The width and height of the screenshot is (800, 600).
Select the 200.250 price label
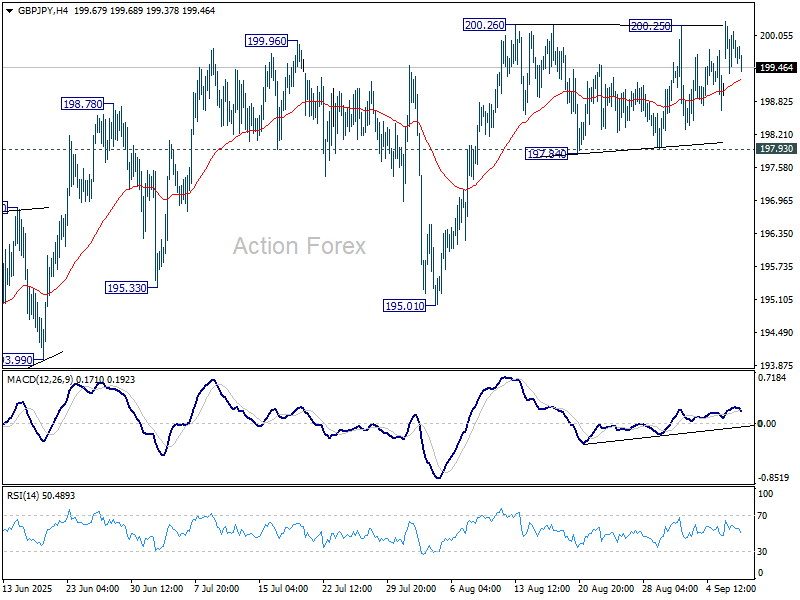point(650,26)
